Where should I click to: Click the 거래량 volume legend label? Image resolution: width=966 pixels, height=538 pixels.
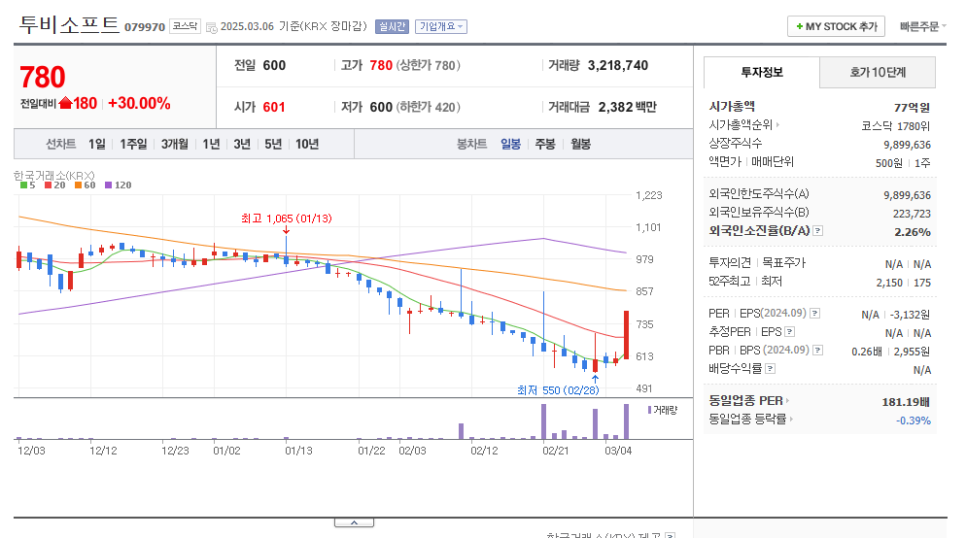pyautogui.click(x=662, y=410)
